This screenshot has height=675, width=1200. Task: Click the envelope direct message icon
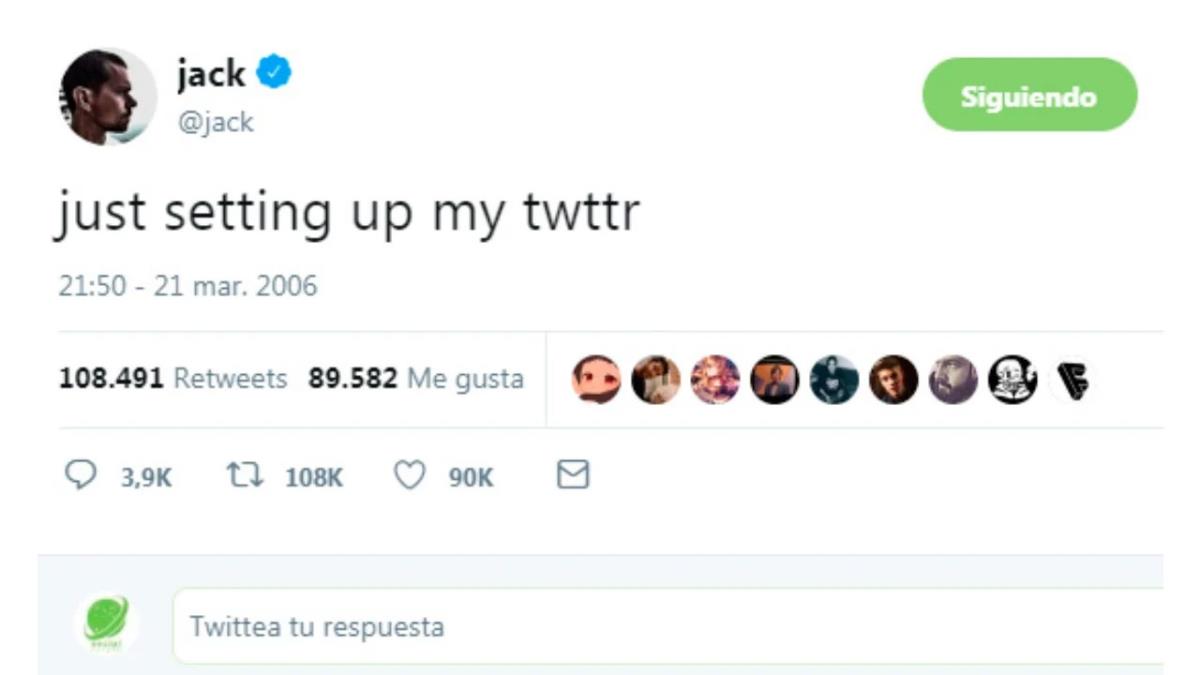[x=572, y=475]
